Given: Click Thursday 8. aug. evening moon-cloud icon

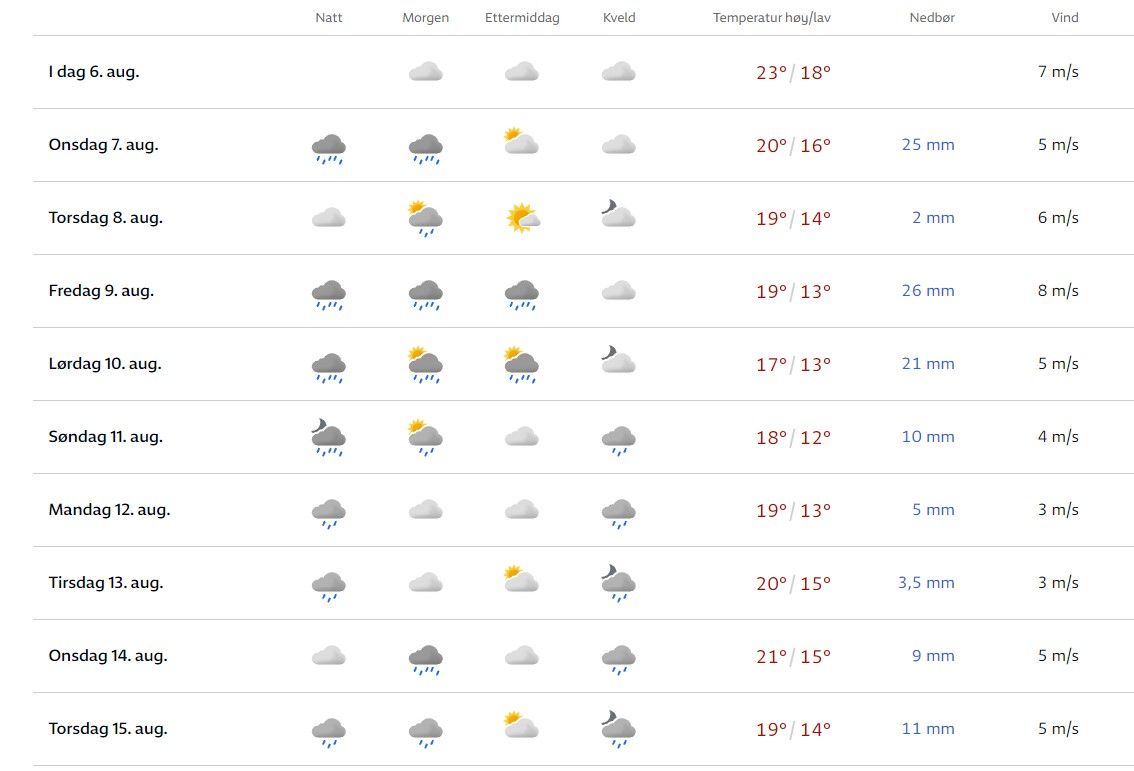Looking at the screenshot, I should coord(618,215).
